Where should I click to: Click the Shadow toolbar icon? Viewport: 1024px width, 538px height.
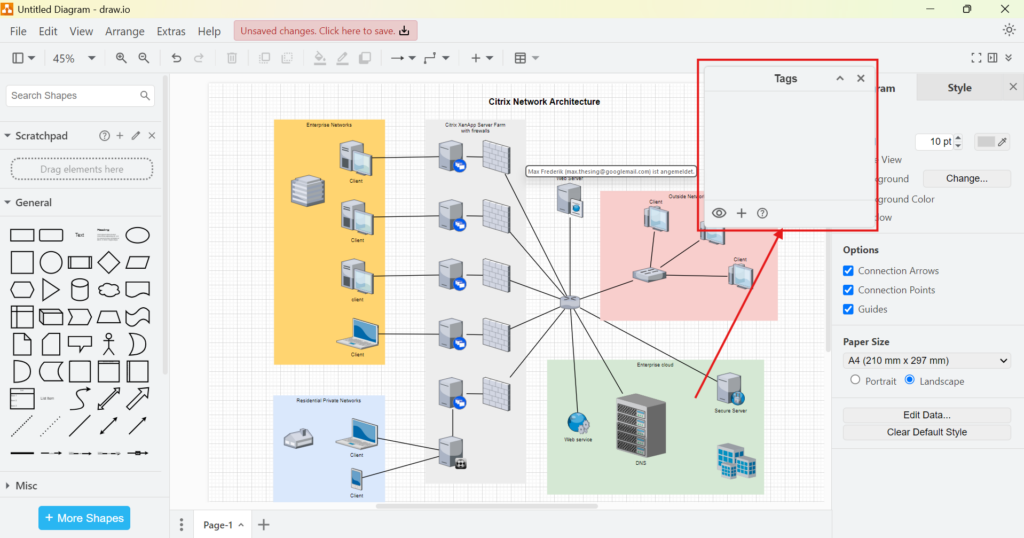(x=365, y=58)
